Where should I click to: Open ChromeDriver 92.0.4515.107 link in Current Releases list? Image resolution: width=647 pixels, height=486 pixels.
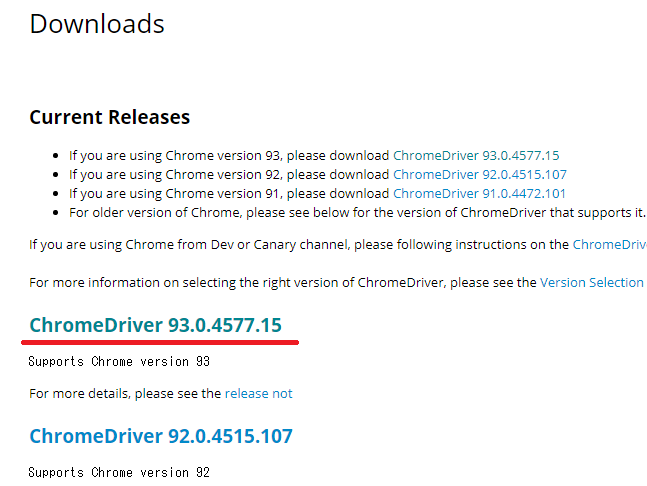[x=479, y=175]
